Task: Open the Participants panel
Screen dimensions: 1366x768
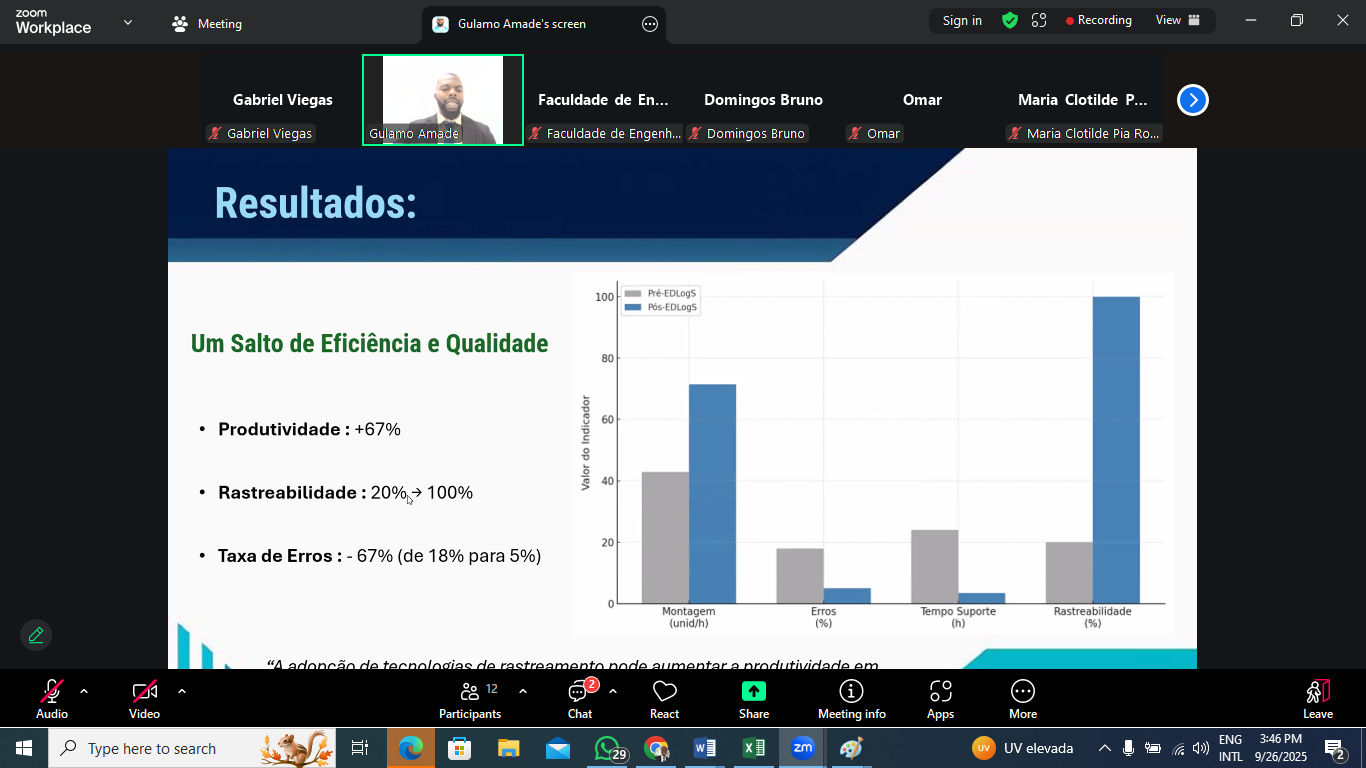Action: click(x=470, y=698)
